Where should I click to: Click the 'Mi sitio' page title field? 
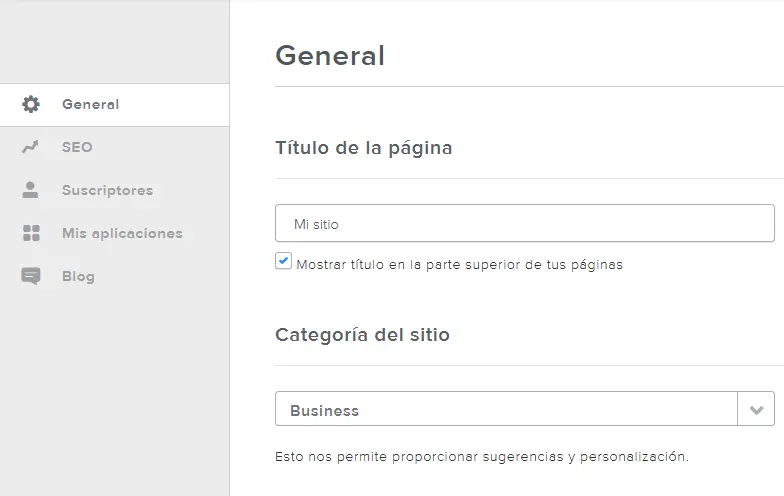point(524,224)
